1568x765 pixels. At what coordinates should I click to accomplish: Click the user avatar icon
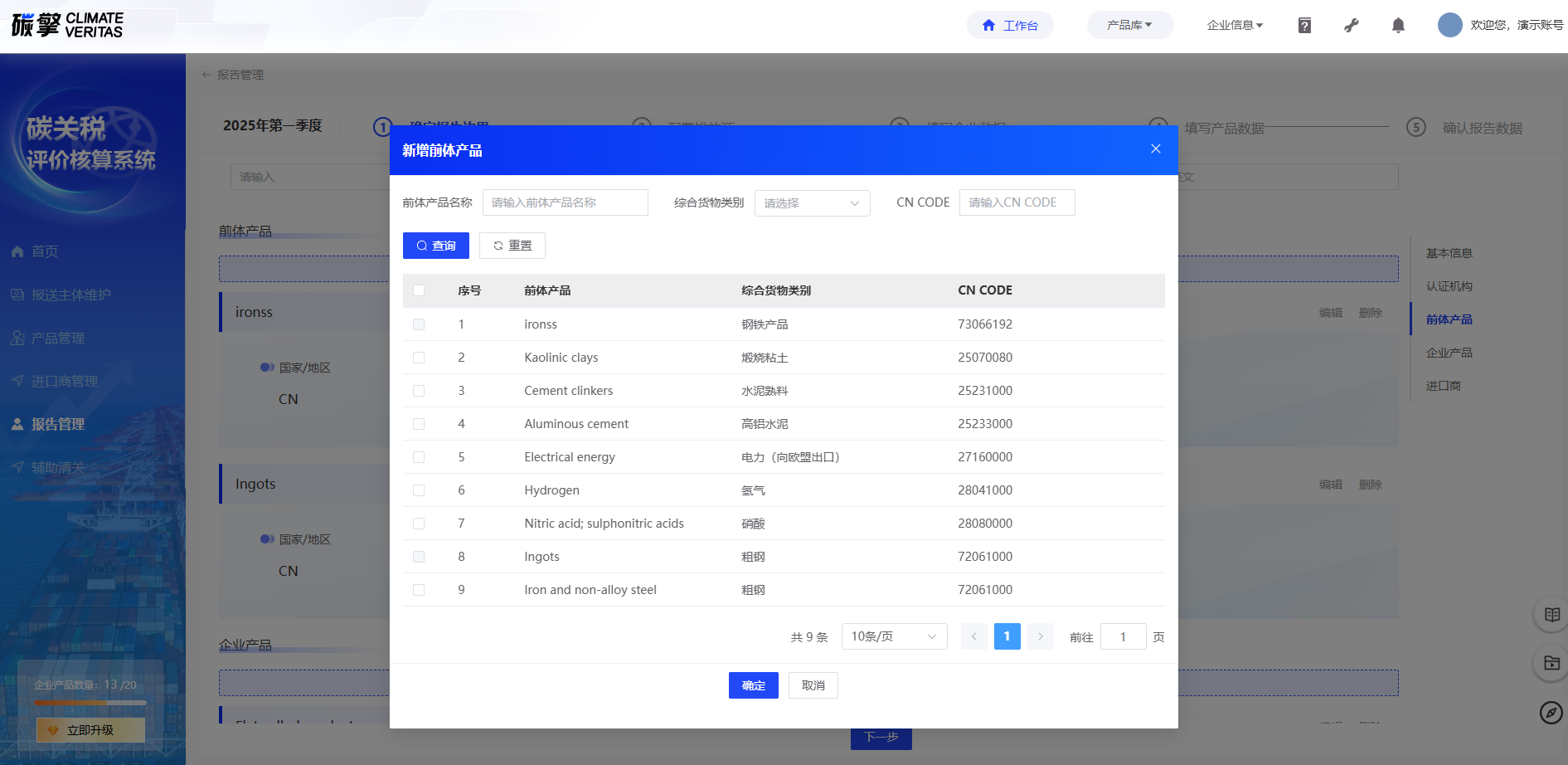[1449, 25]
